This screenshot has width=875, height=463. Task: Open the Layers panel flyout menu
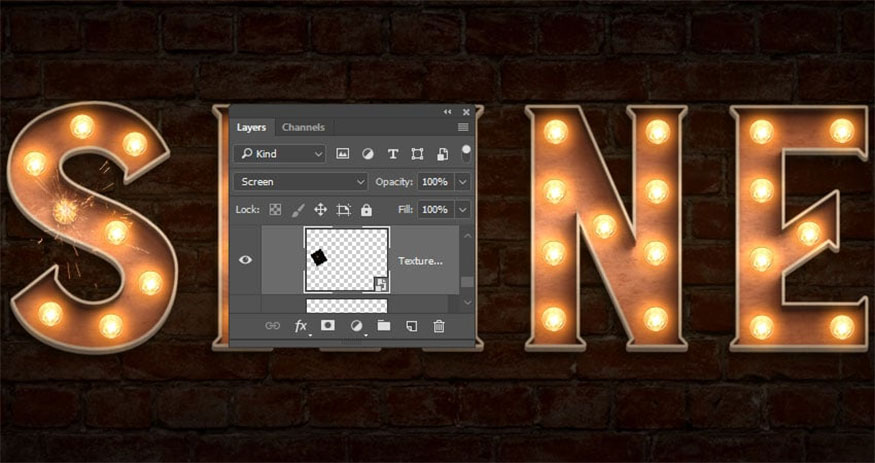(463, 127)
